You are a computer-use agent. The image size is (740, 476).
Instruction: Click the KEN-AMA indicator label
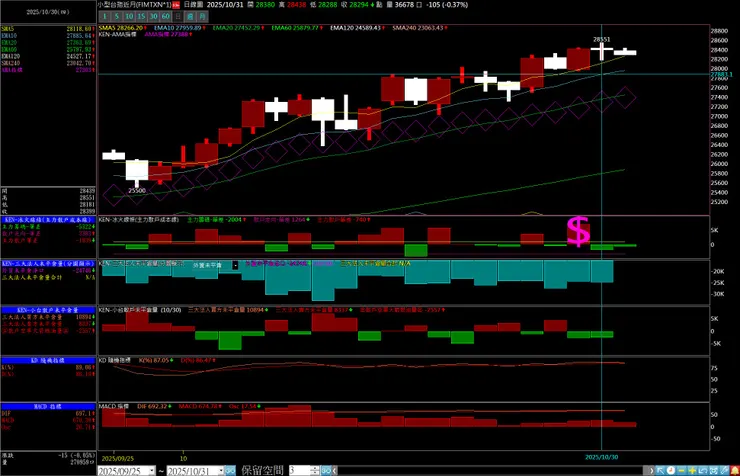pos(118,34)
